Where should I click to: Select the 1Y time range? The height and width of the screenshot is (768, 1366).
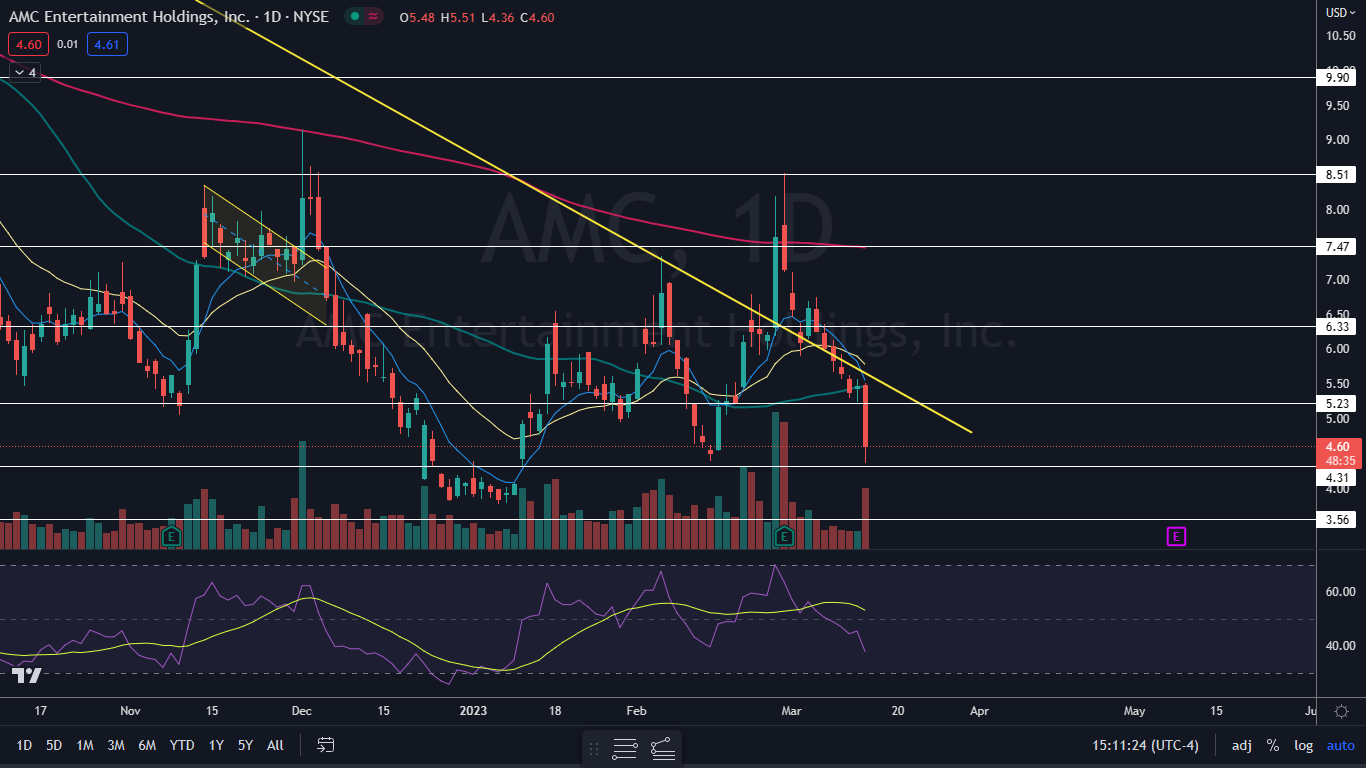click(x=216, y=745)
